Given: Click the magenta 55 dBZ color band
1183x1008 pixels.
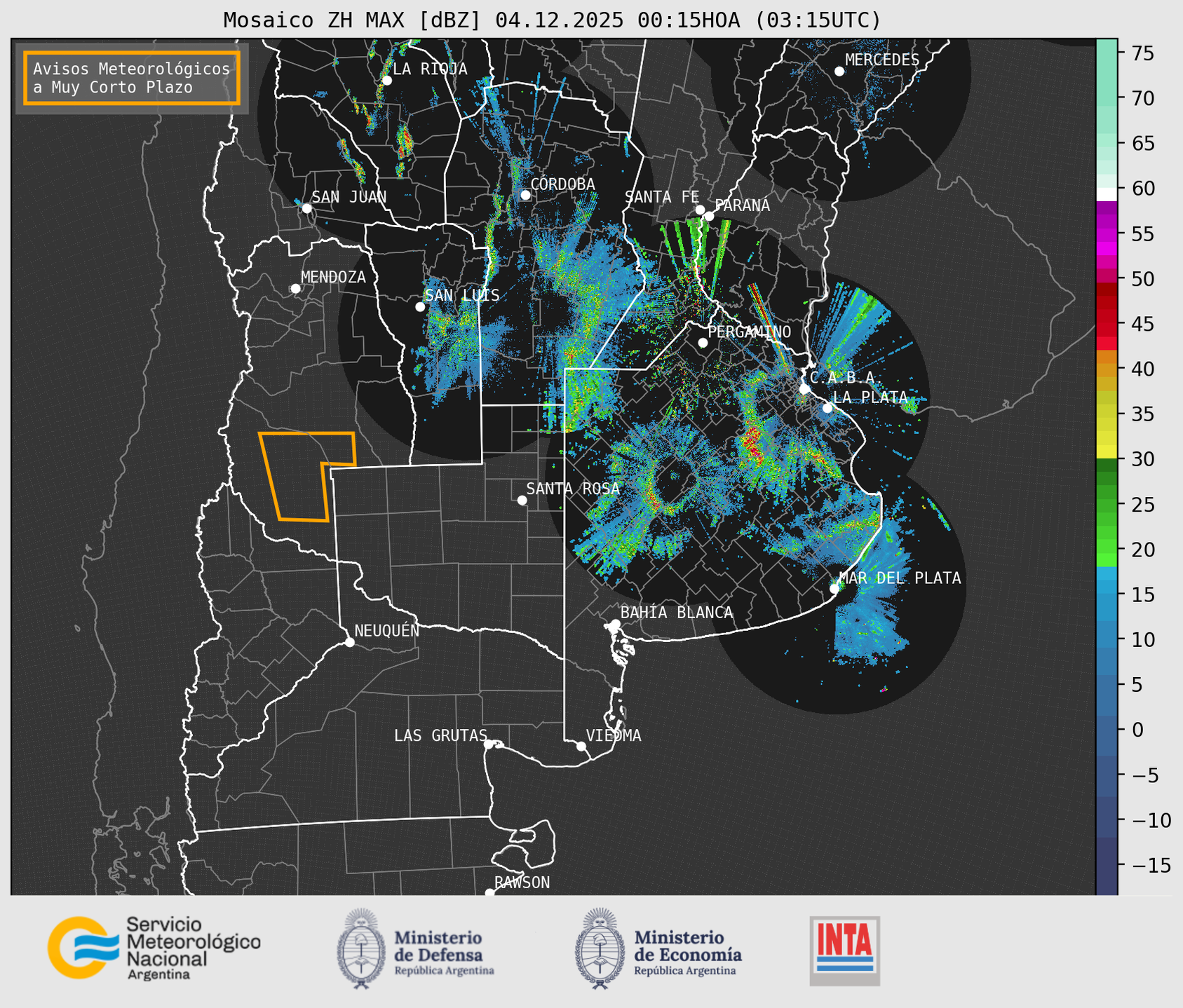Looking at the screenshot, I should [x=1107, y=234].
